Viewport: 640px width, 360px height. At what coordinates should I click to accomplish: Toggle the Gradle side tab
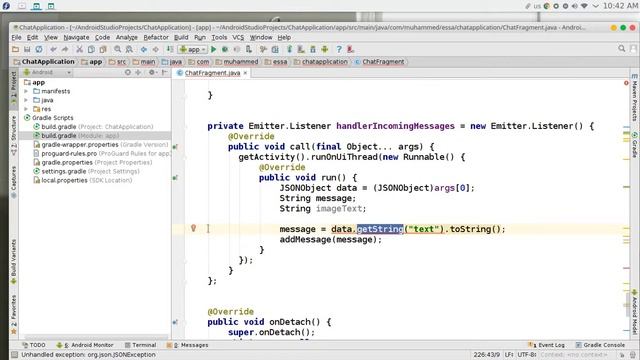pos(635,145)
